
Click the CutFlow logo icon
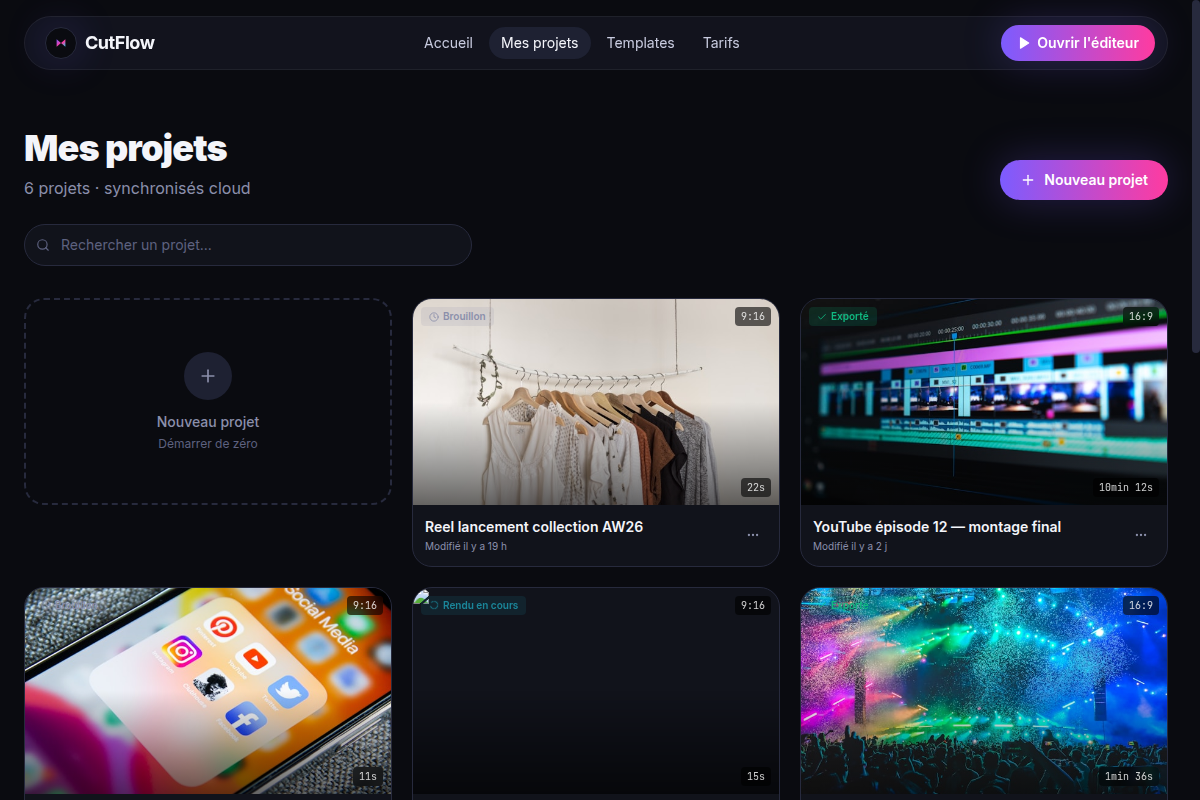tap(61, 43)
